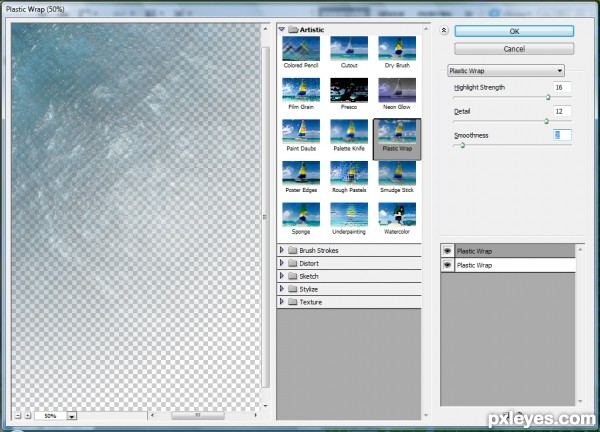Screen dimensions: 600x432
Task: Select the bottom Plastic Wrap effect layer
Action: (515, 265)
